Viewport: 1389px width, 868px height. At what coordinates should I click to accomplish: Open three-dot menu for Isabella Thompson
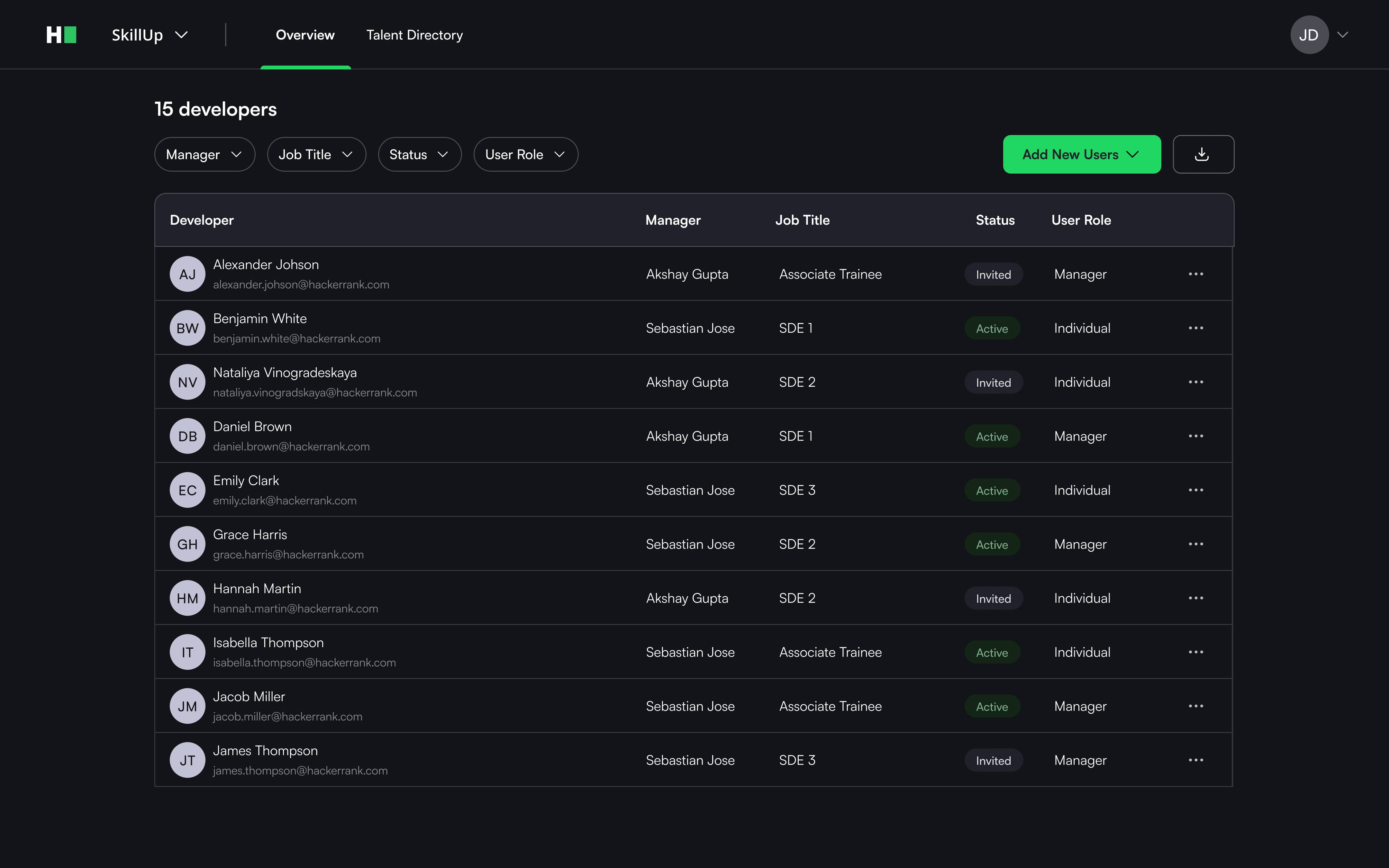click(1195, 652)
